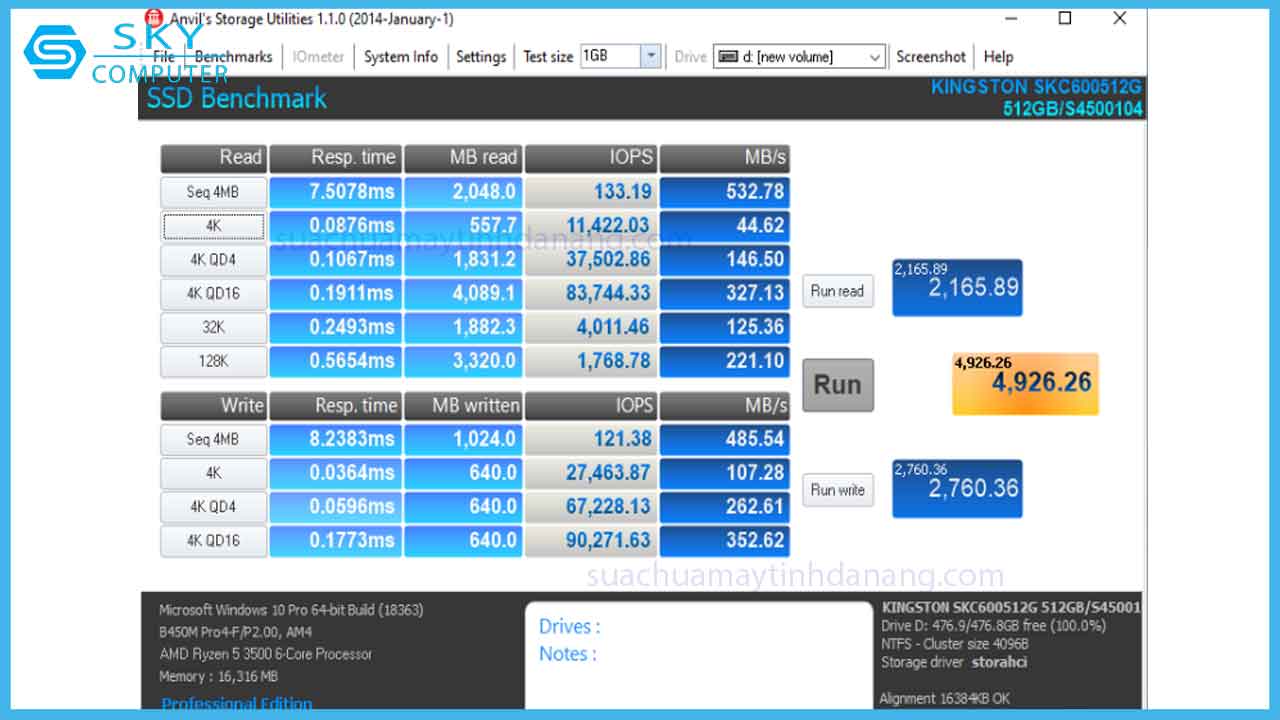
Task: Click the Write 4K QD4 test button
Action: [x=213, y=507]
